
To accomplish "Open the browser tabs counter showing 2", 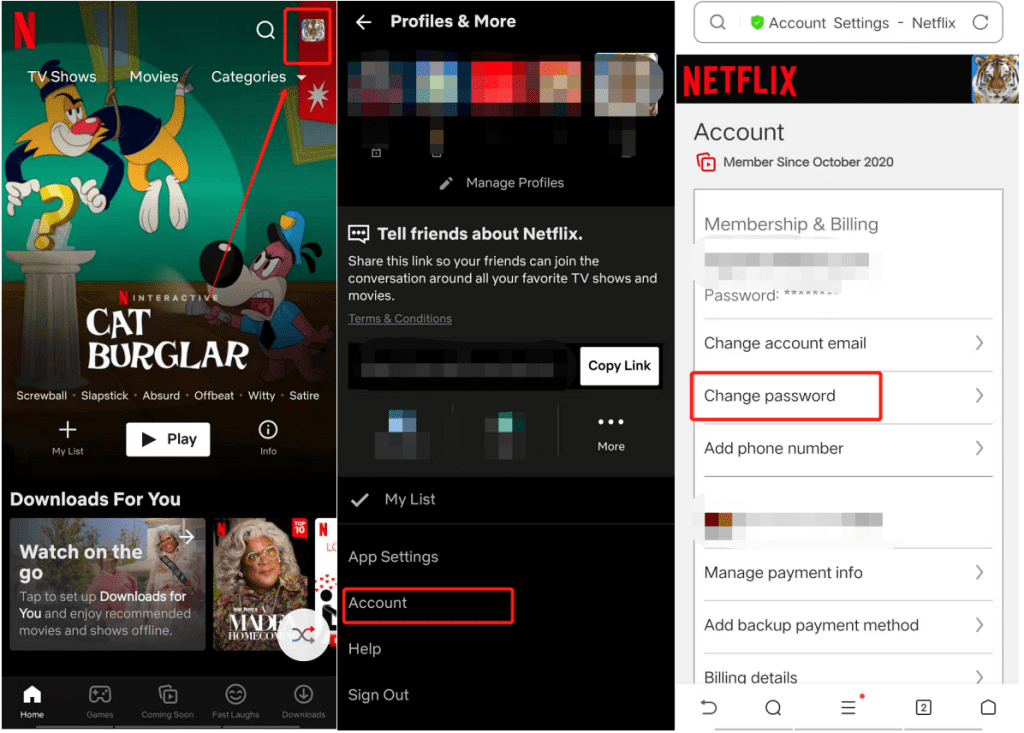I will 923,708.
